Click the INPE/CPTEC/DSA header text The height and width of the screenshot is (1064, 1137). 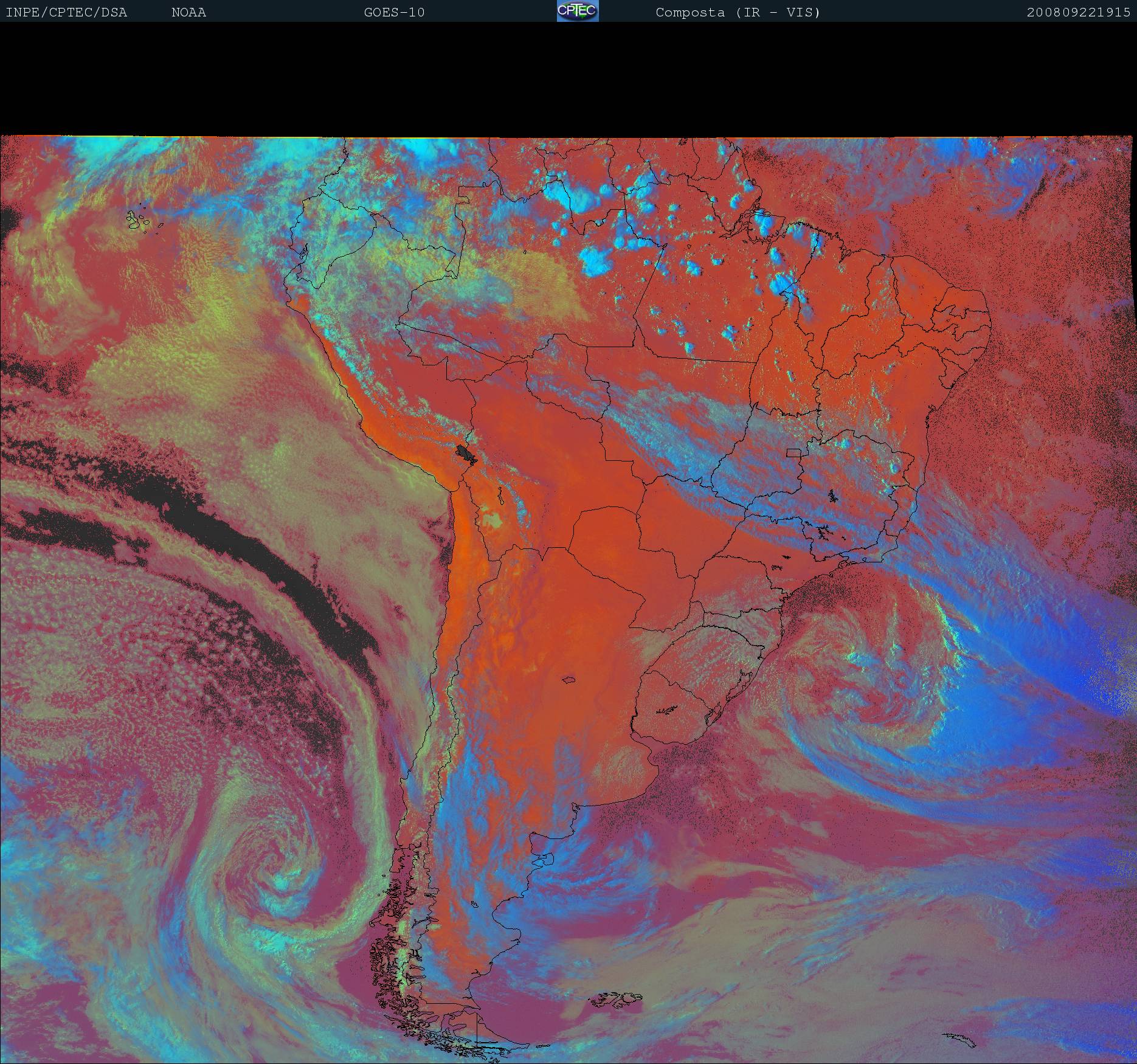[66, 12]
